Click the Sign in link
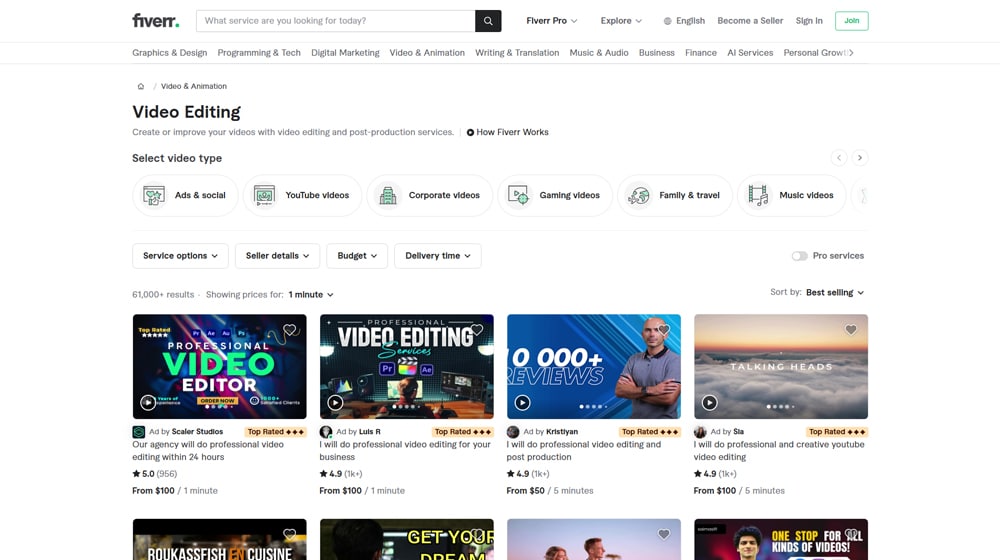Viewport: 1000px width, 560px height. pos(809,21)
